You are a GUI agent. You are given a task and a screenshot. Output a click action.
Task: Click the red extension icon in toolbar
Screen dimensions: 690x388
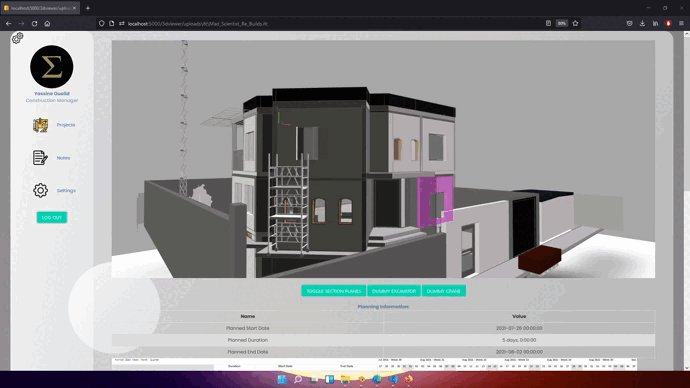coord(668,23)
